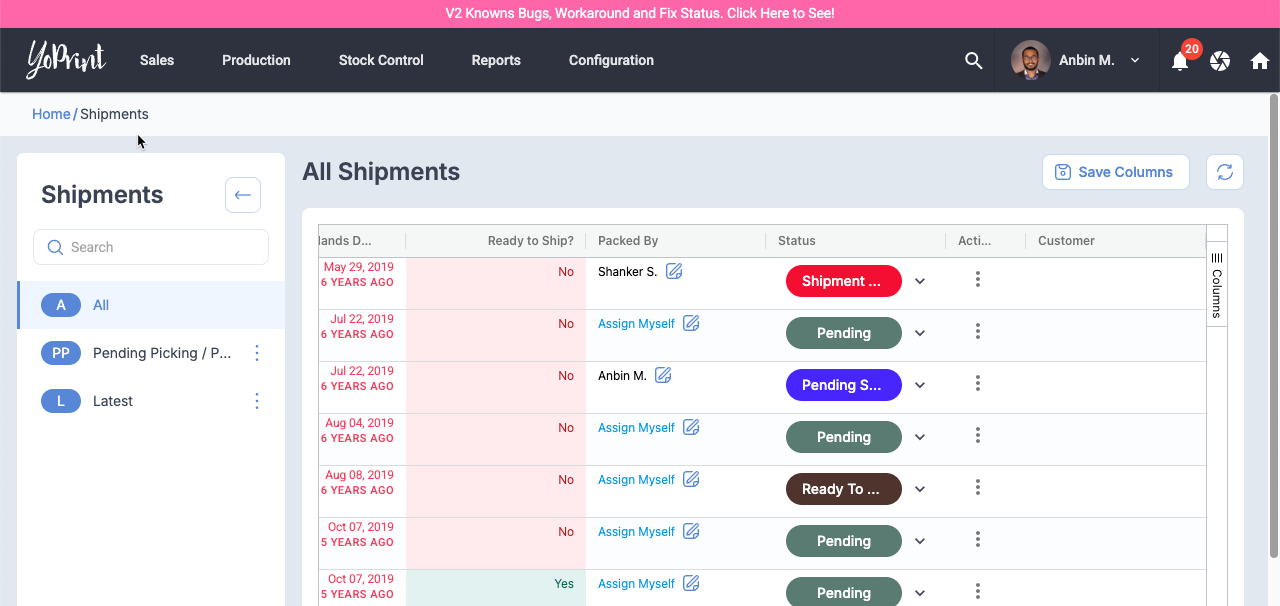Open the Stock Control menu
The image size is (1280, 606).
tap(381, 61)
